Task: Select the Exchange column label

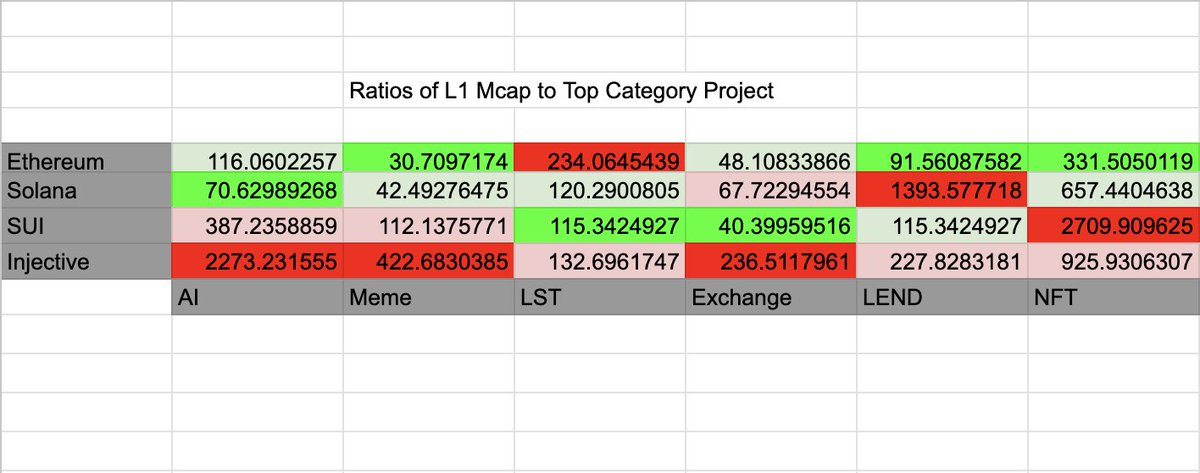Action: 771,297
